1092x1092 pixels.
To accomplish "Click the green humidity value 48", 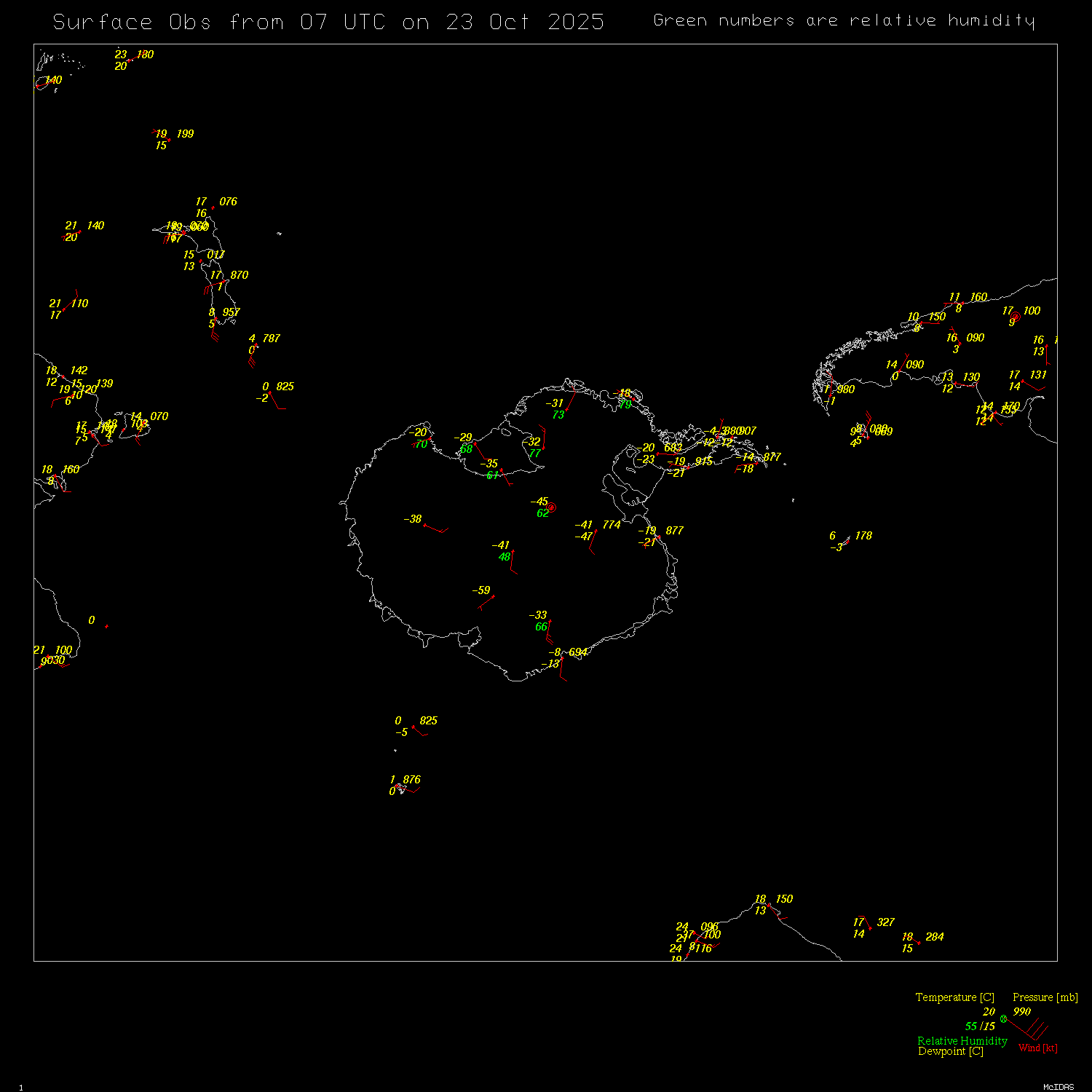I will (505, 557).
